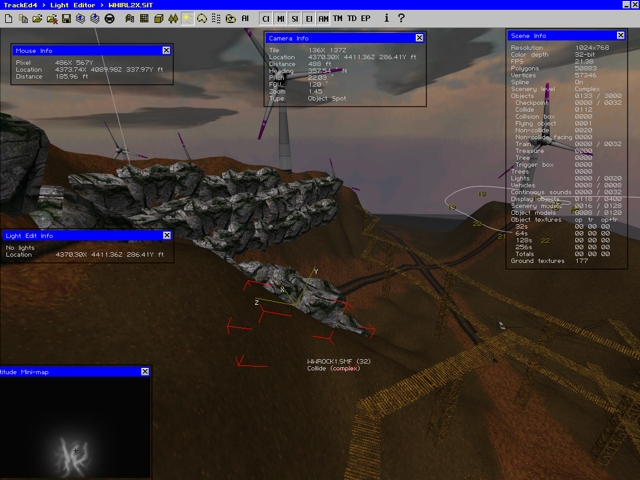
Task: Close the Altitude Mini-map panel
Action: (145, 371)
